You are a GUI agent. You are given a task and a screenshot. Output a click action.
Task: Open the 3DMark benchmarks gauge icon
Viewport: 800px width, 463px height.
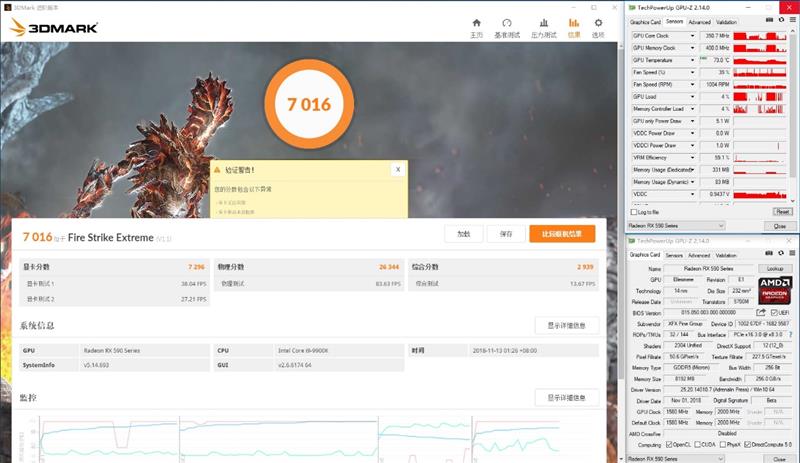click(507, 23)
